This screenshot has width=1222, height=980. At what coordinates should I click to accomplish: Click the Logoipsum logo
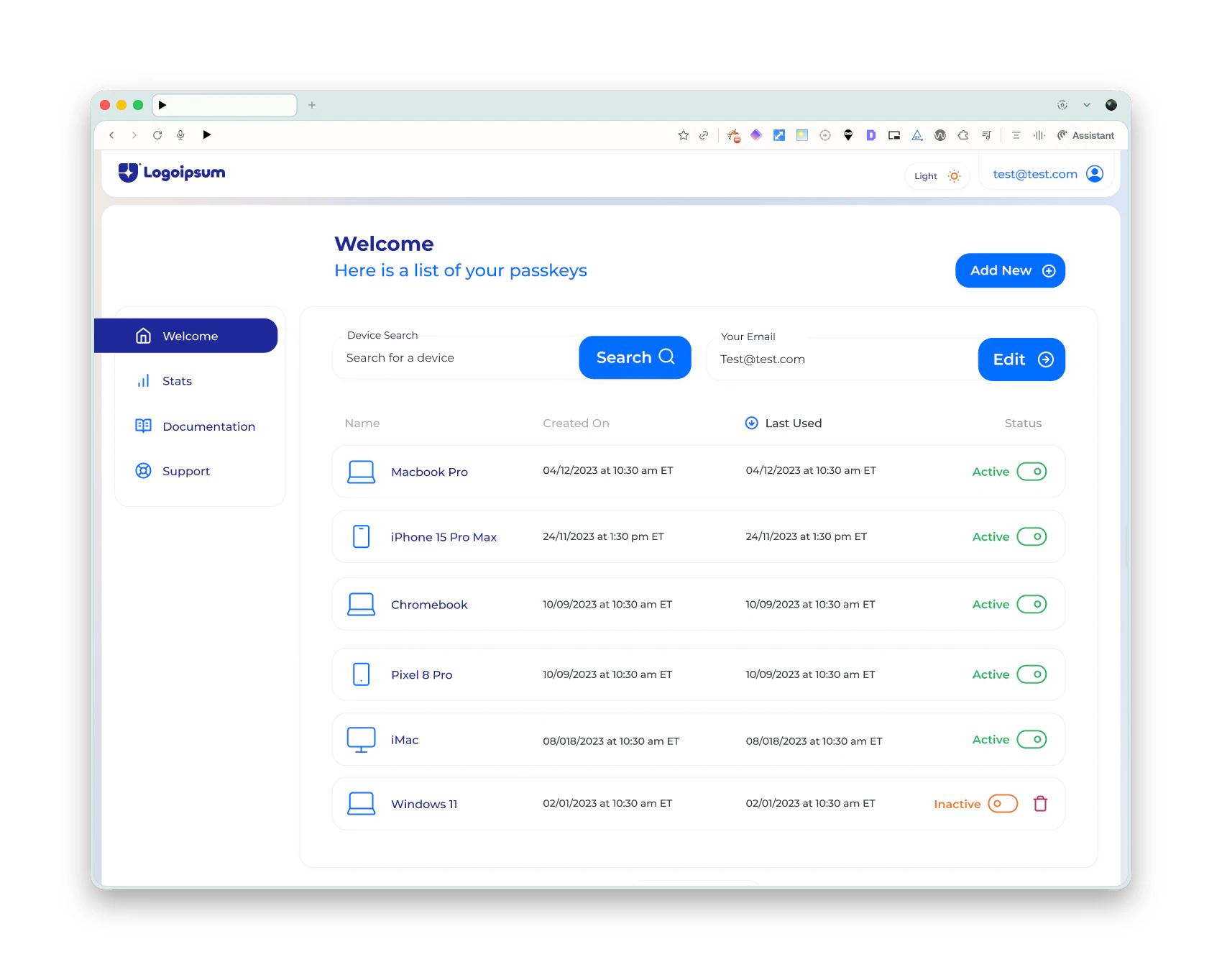(x=172, y=173)
